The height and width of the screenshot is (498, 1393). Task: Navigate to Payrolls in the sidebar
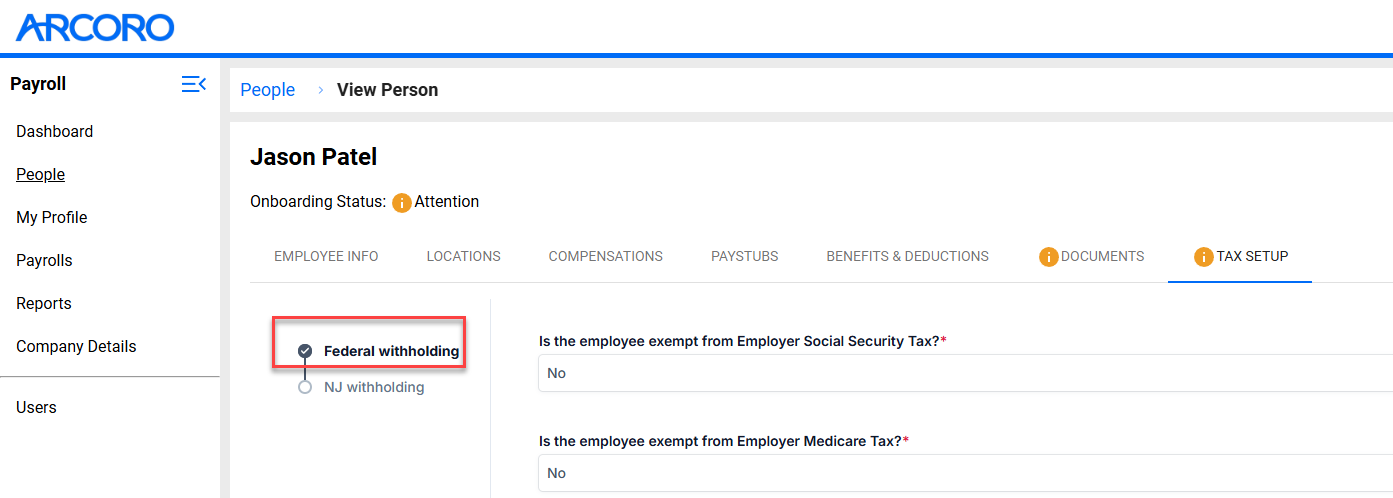point(45,261)
